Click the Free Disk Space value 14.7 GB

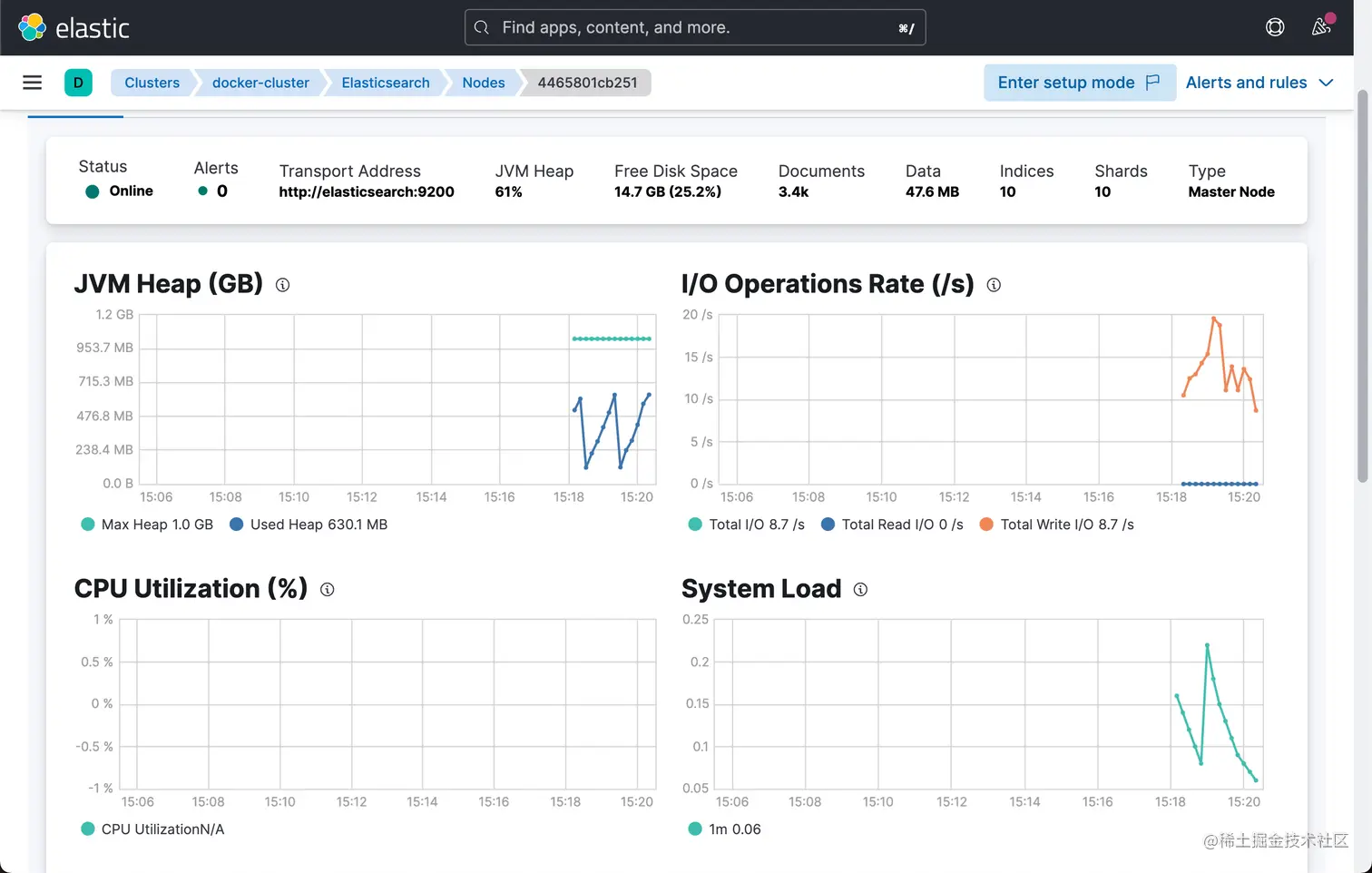click(x=668, y=192)
